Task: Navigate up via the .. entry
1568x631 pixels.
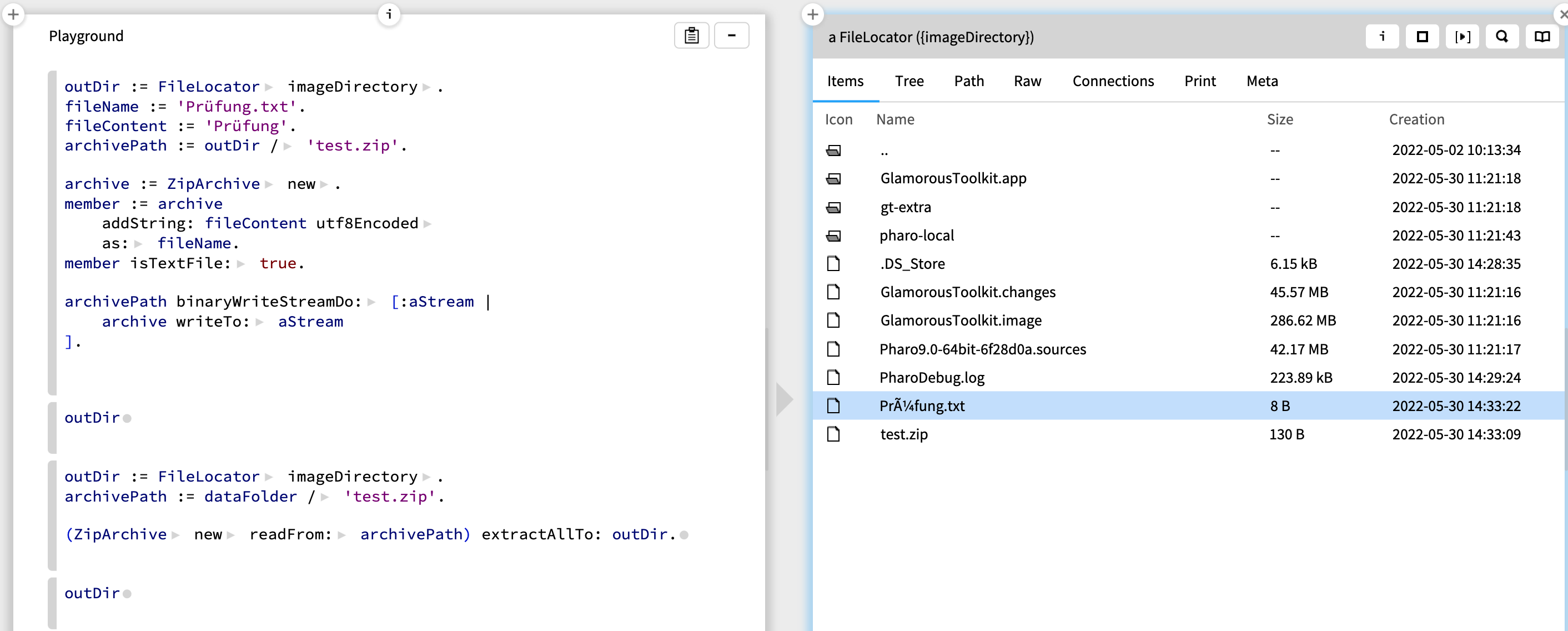Action: click(x=884, y=151)
